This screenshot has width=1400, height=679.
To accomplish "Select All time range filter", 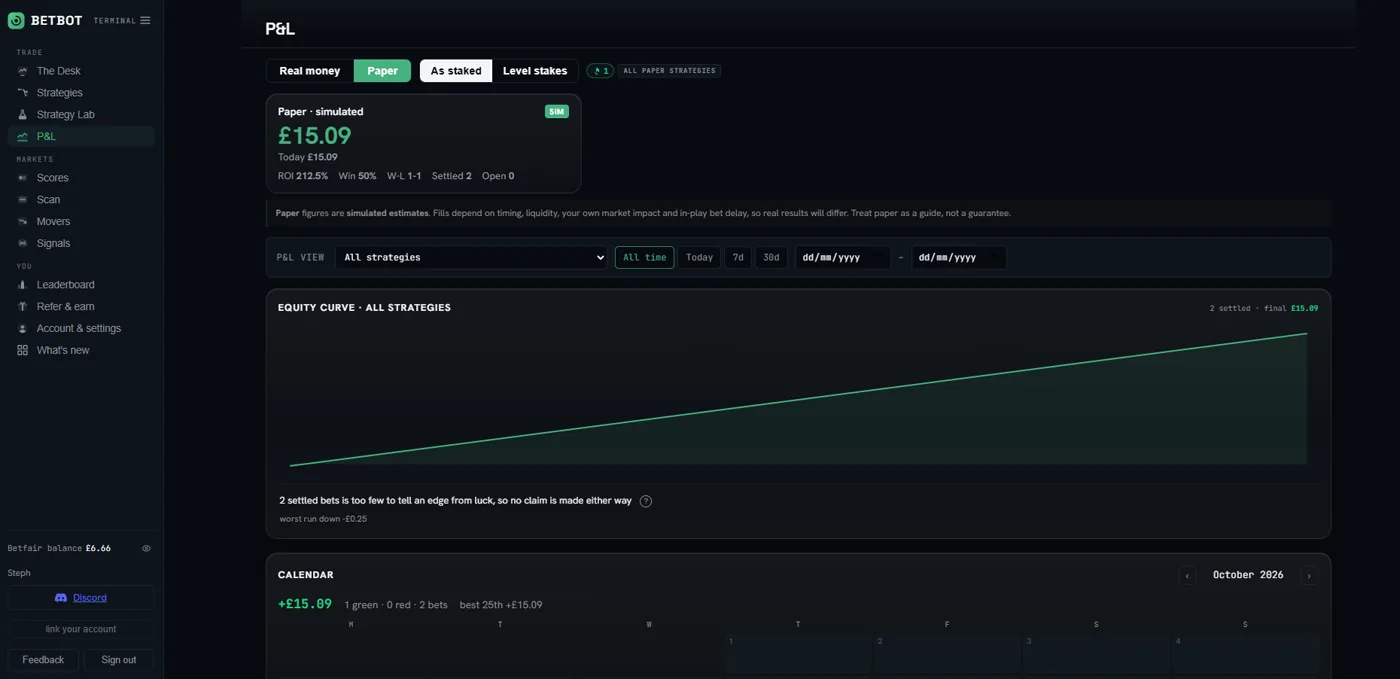I will point(644,258).
